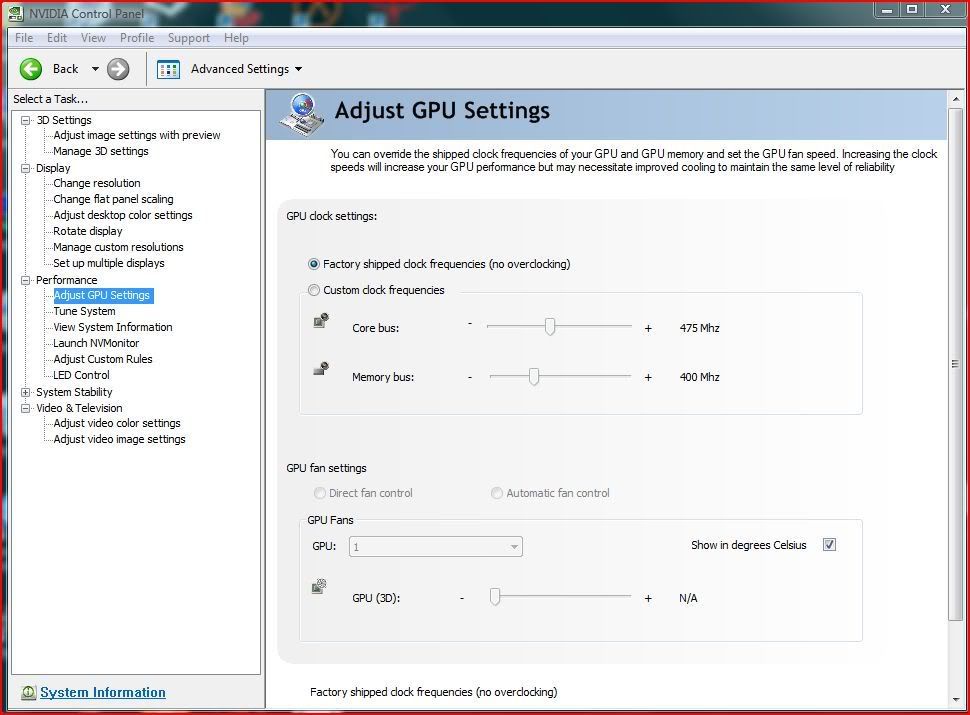Click the plus sign beside GPU (3D) slider
The width and height of the screenshot is (970, 715).
click(x=648, y=599)
